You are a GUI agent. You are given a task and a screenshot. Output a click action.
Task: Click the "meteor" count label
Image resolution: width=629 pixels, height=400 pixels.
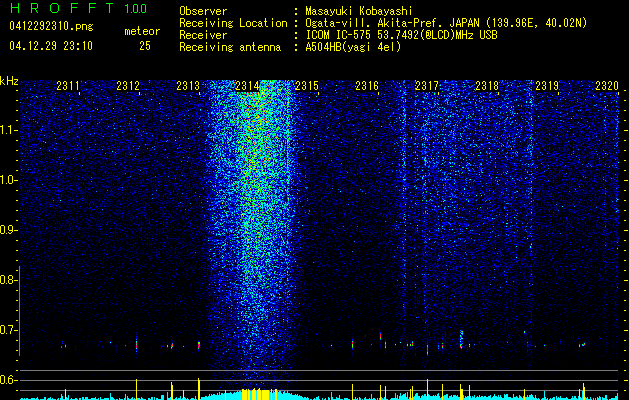(x=142, y=31)
